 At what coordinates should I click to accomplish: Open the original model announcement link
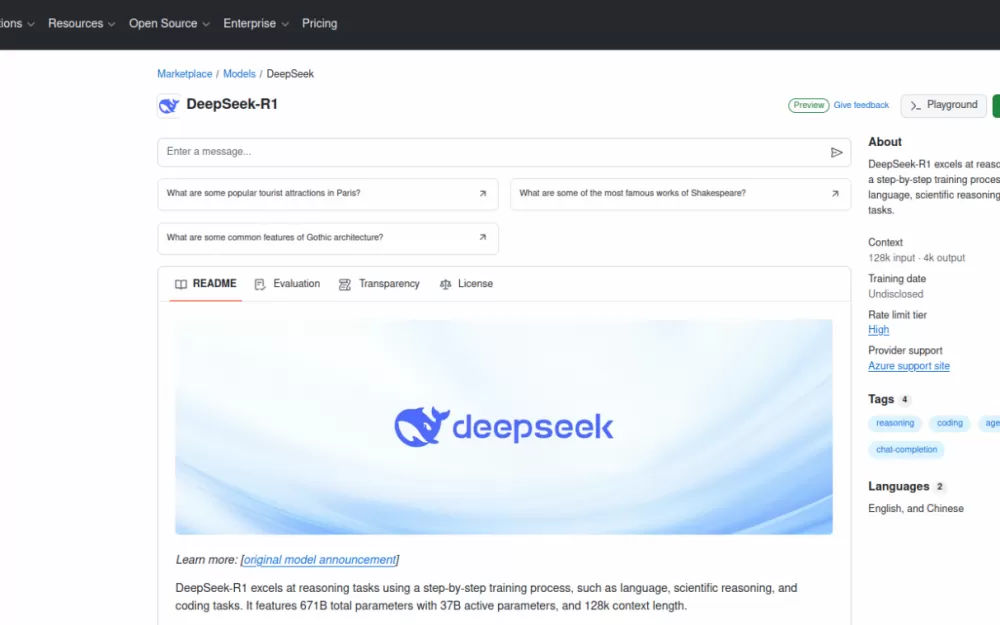click(320, 560)
